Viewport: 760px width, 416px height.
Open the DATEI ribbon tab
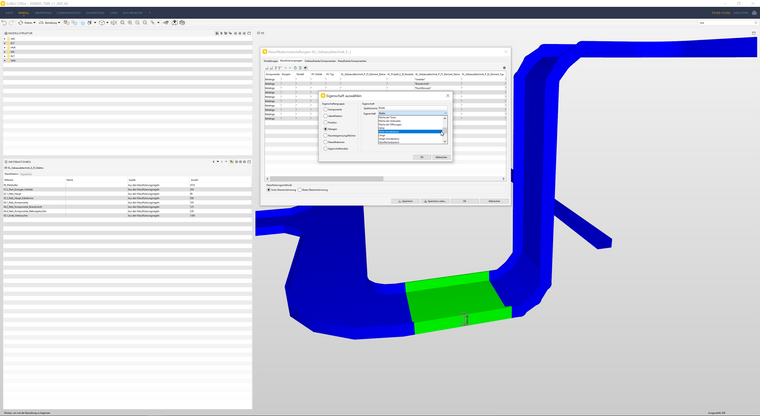(x=9, y=13)
